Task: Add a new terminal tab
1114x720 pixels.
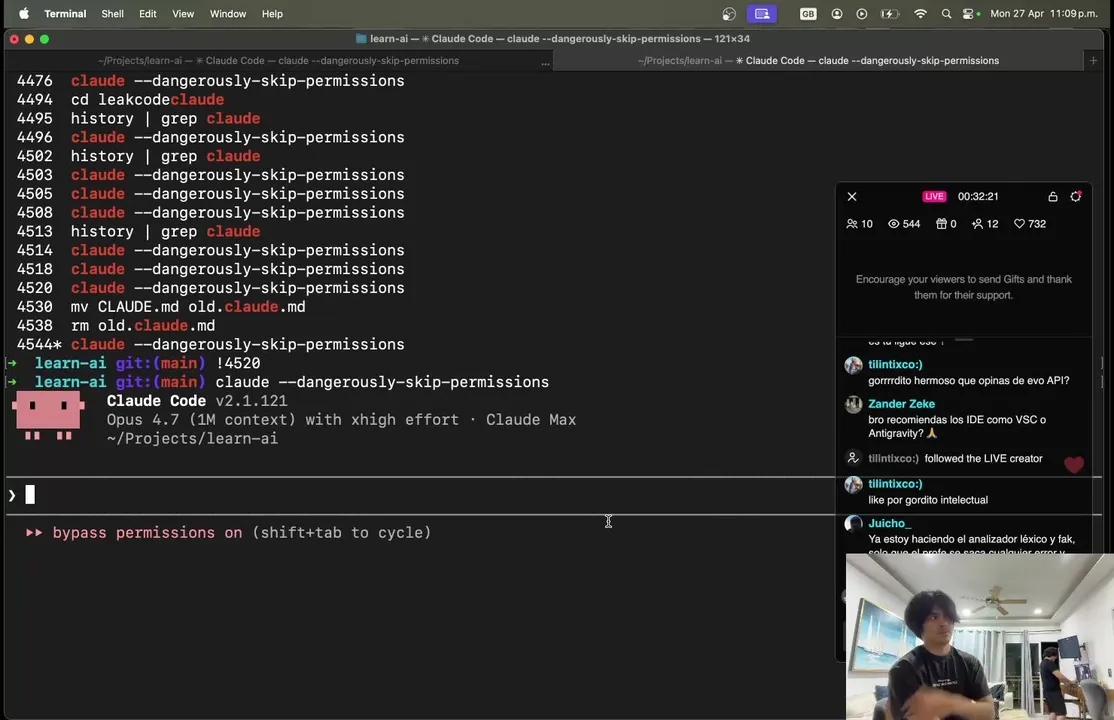Action: [x=1093, y=60]
